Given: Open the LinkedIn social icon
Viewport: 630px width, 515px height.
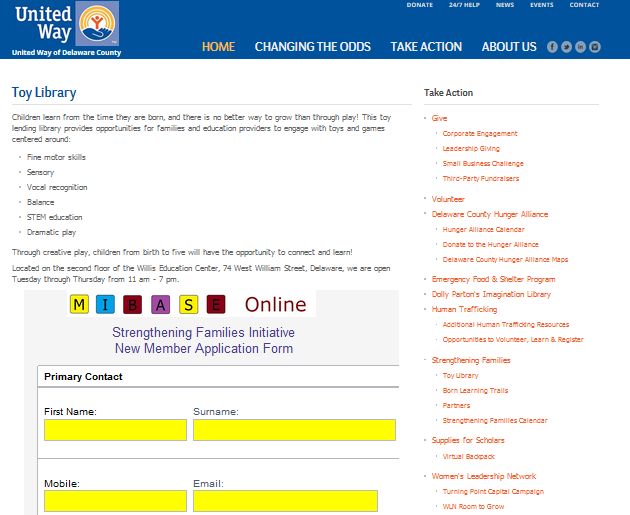Looking at the screenshot, I should coord(581,47).
